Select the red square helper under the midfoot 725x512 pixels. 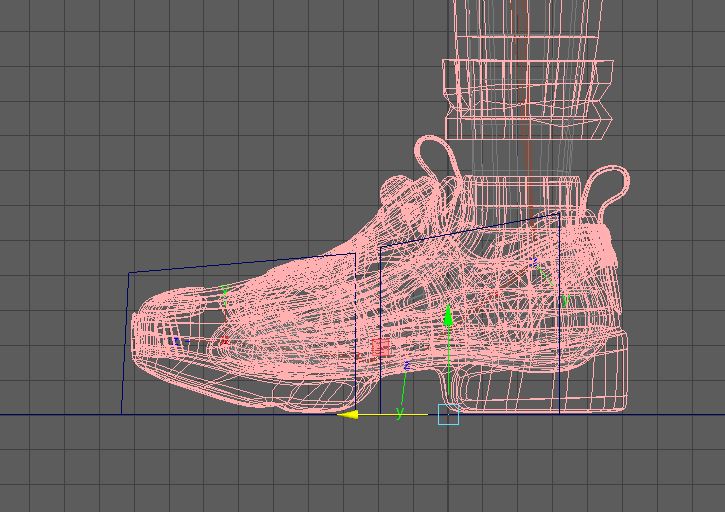click(381, 347)
